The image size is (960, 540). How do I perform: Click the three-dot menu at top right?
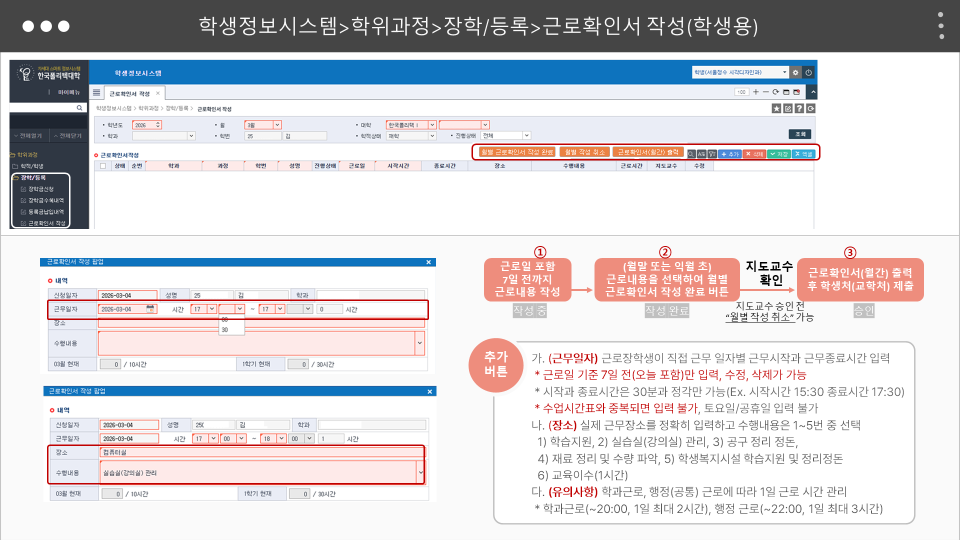pyautogui.click(x=940, y=26)
